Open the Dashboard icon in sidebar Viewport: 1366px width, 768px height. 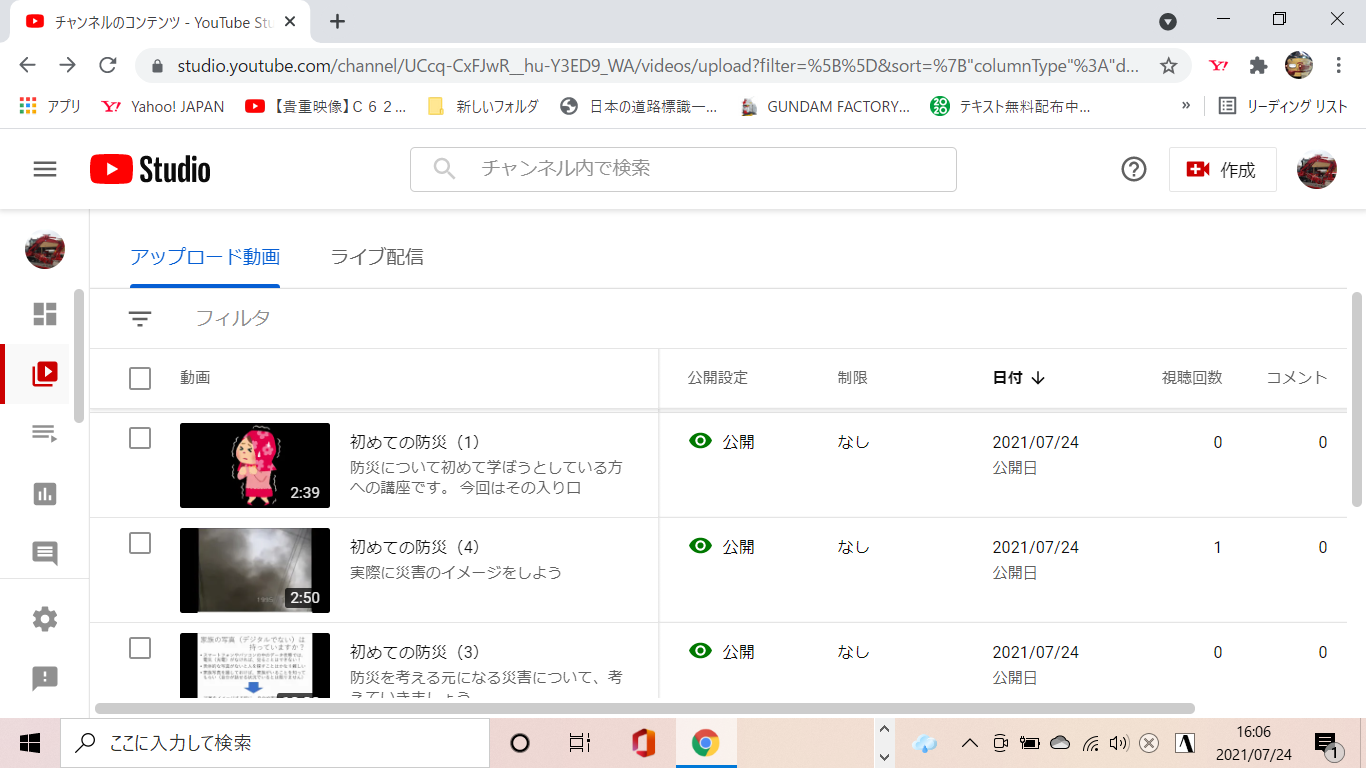click(45, 314)
